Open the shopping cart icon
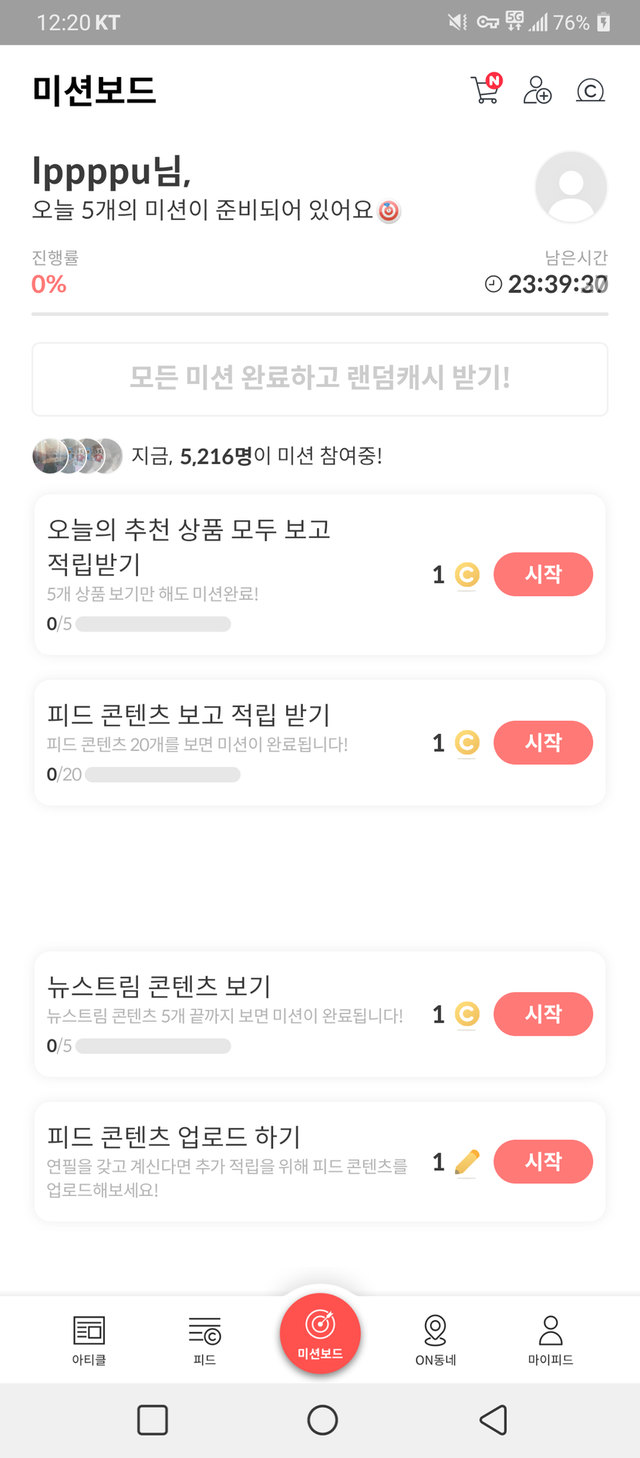Viewport: 640px width, 1458px height. coord(485,90)
